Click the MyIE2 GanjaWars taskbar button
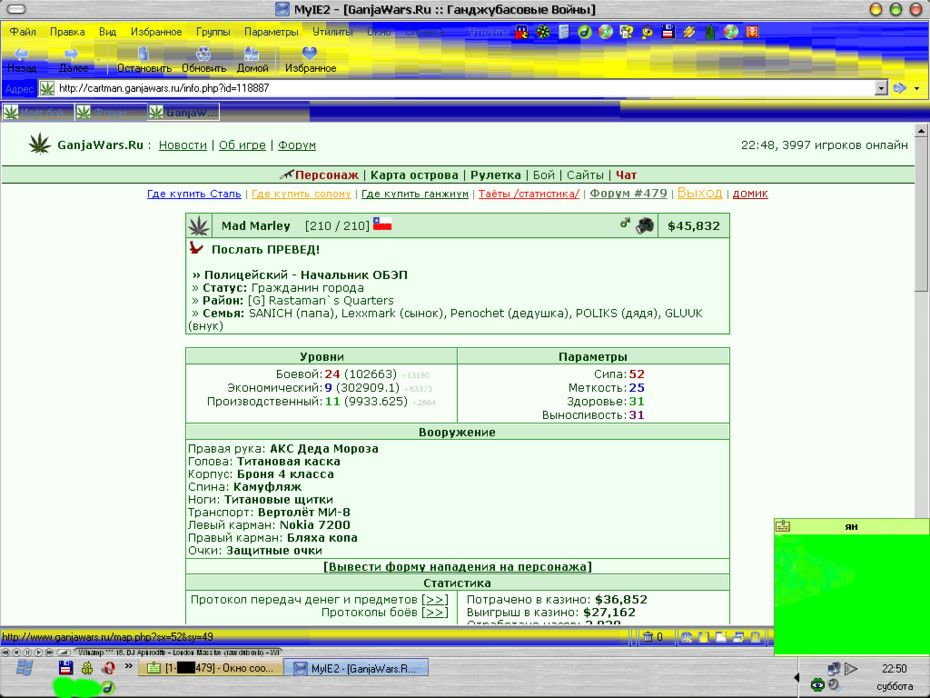The height and width of the screenshot is (698, 930). click(x=356, y=668)
